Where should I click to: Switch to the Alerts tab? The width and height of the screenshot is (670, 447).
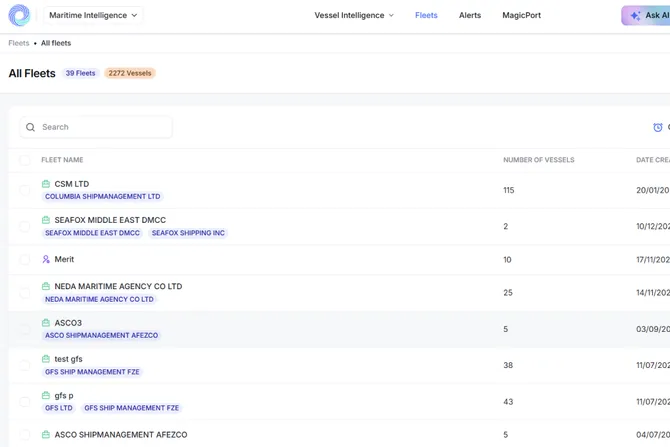[x=470, y=16]
